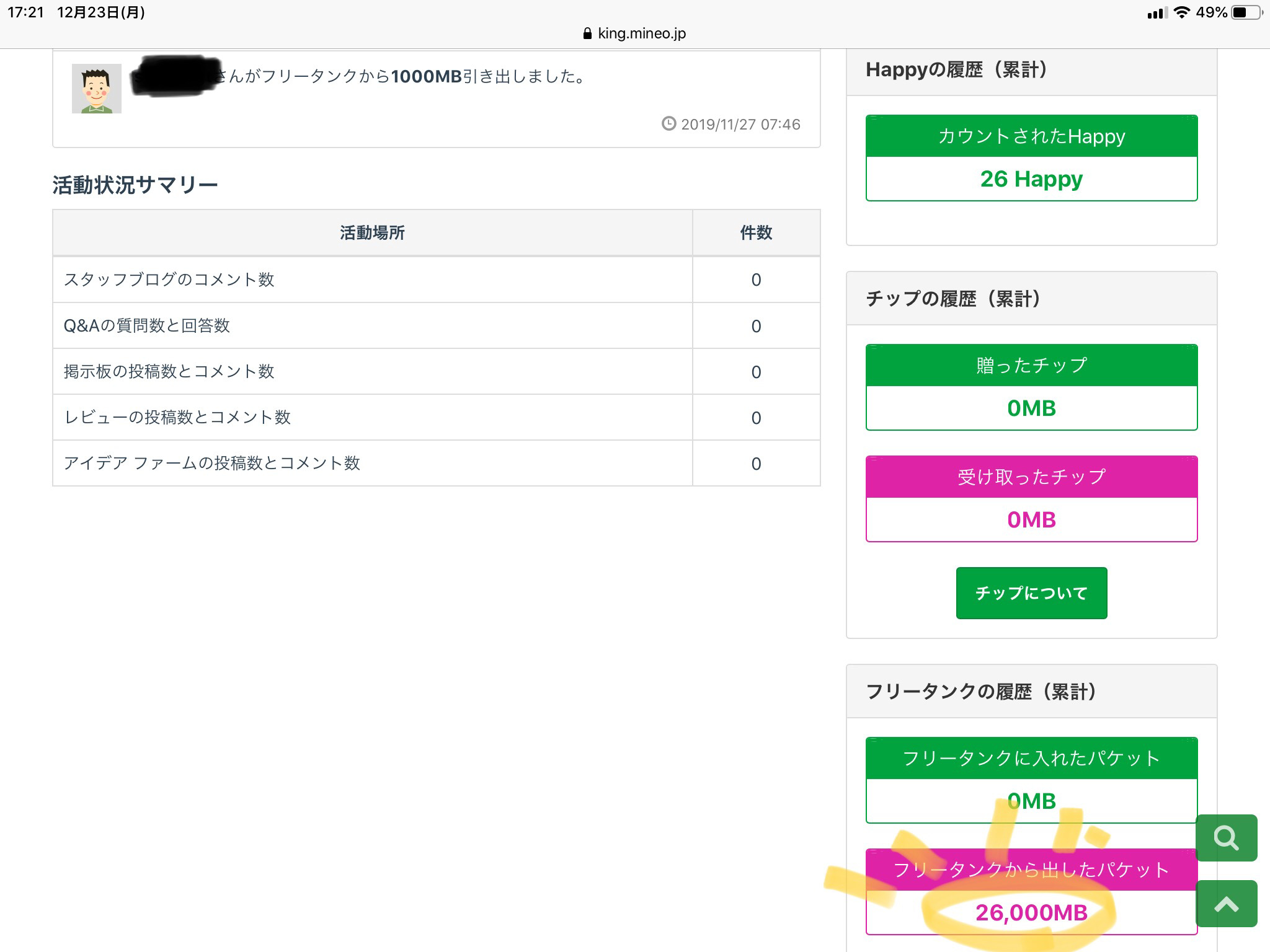Click the user avatar thumbnail

click(x=96, y=89)
